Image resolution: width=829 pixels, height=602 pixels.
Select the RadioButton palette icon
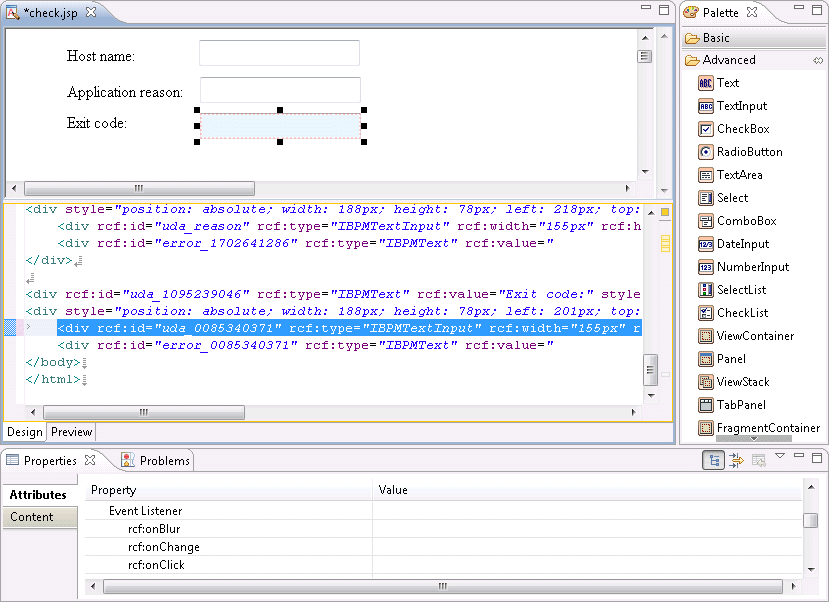(x=705, y=152)
